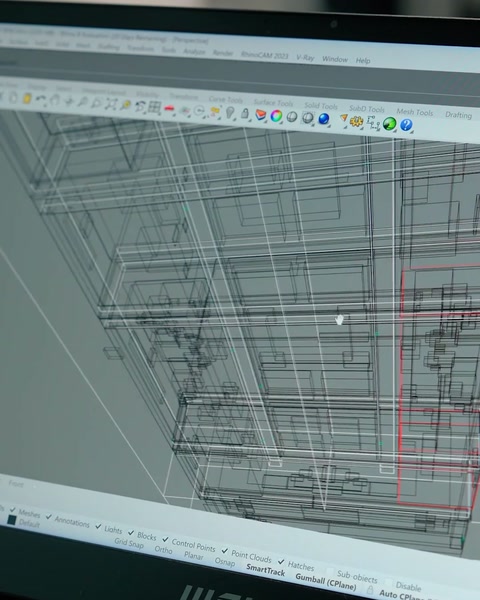The width and height of the screenshot is (480, 600).
Task: Switch to the Drafting tab
Action: (458, 115)
